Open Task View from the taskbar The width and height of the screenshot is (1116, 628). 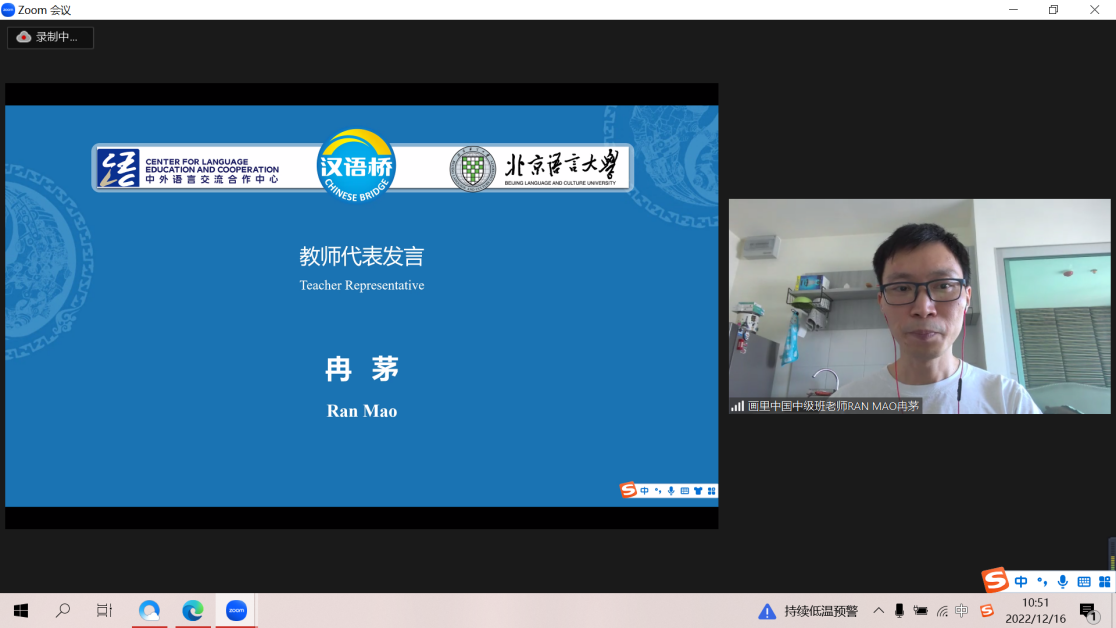(104, 610)
